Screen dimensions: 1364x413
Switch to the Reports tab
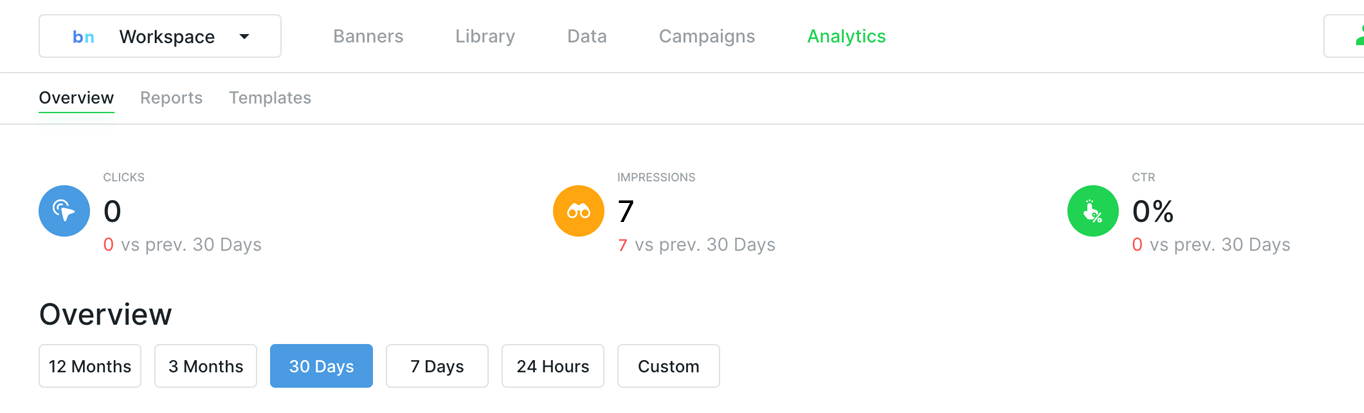[x=171, y=98]
